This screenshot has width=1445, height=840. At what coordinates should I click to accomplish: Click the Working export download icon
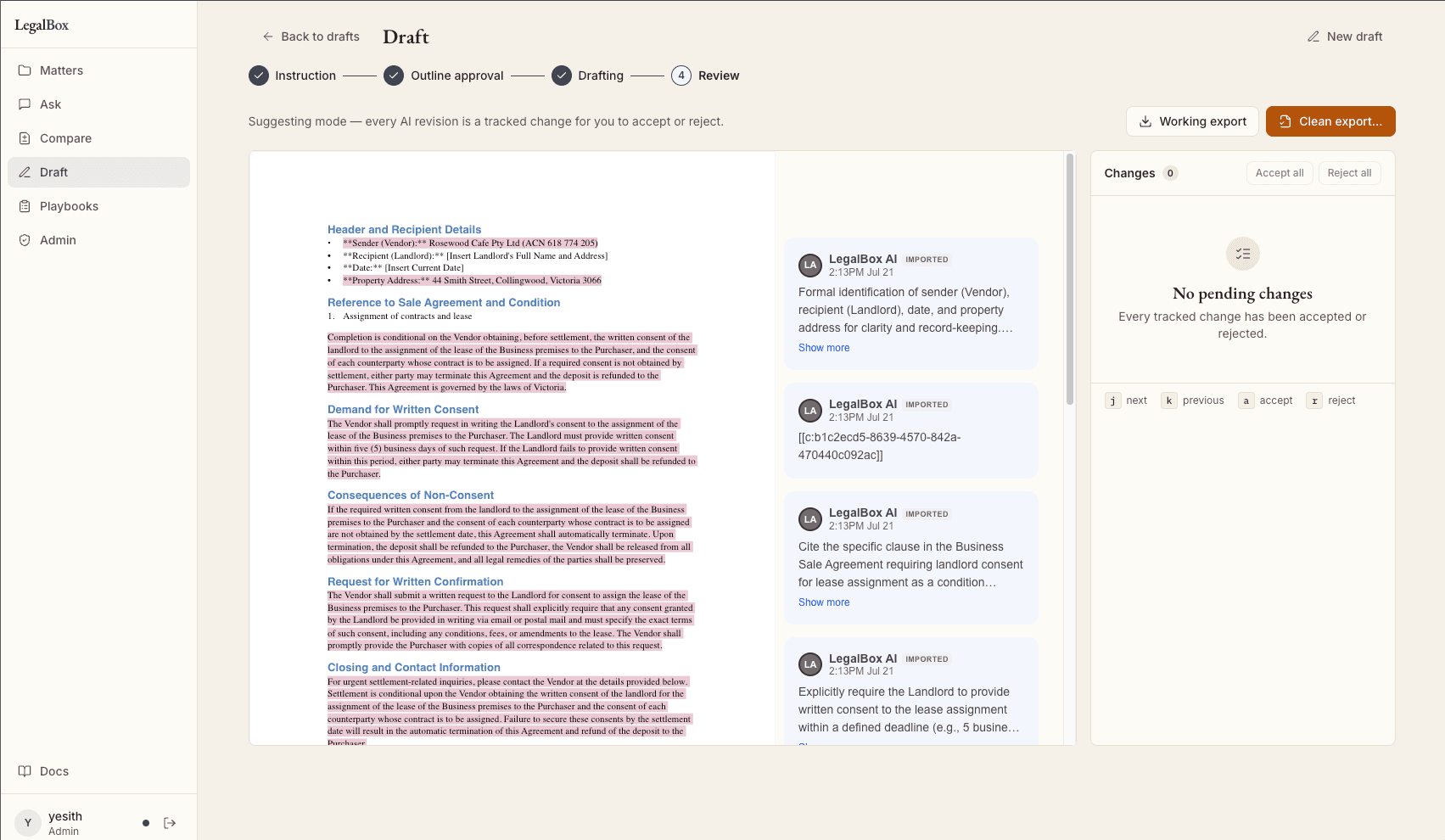pos(1145,121)
